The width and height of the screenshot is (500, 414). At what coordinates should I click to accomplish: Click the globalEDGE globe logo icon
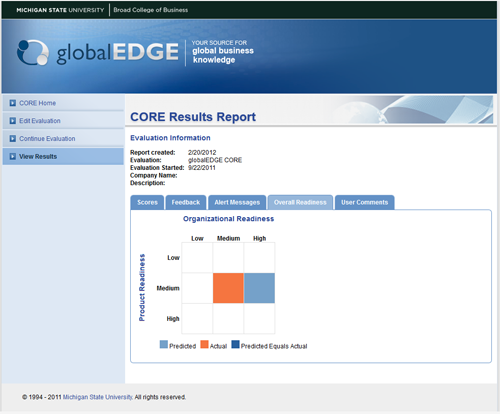[33, 53]
